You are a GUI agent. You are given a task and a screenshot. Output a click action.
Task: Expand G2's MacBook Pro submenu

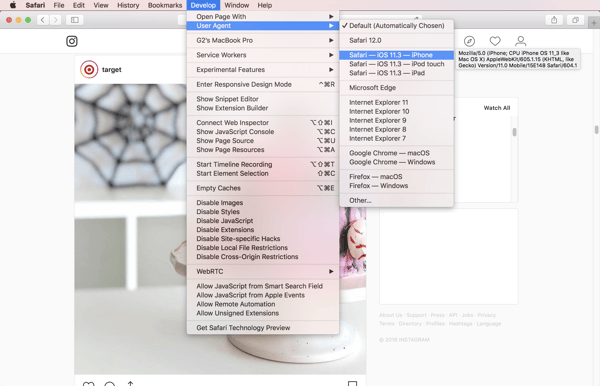pyautogui.click(x=262, y=40)
